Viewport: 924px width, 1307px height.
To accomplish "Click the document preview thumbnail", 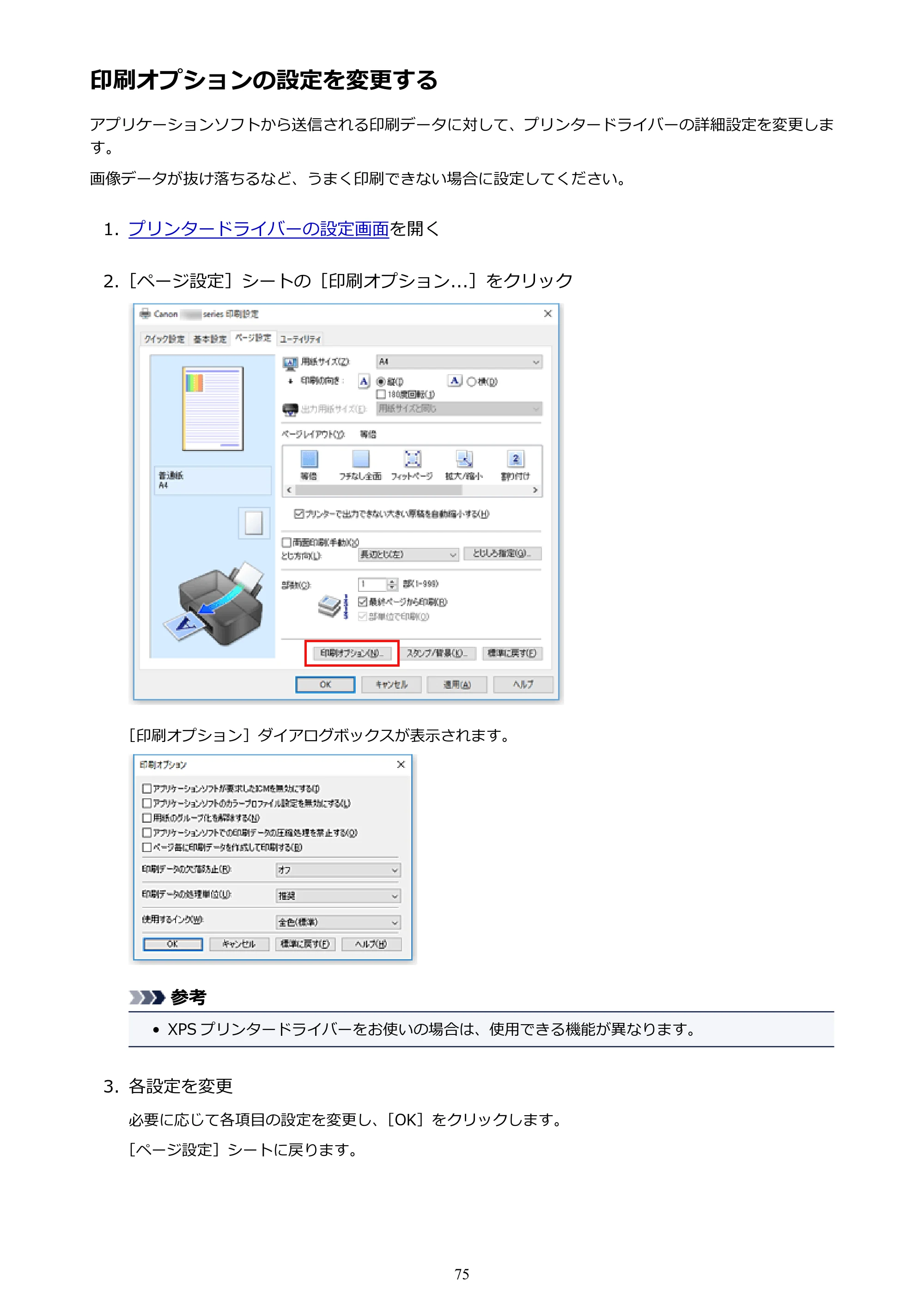I will click(213, 408).
